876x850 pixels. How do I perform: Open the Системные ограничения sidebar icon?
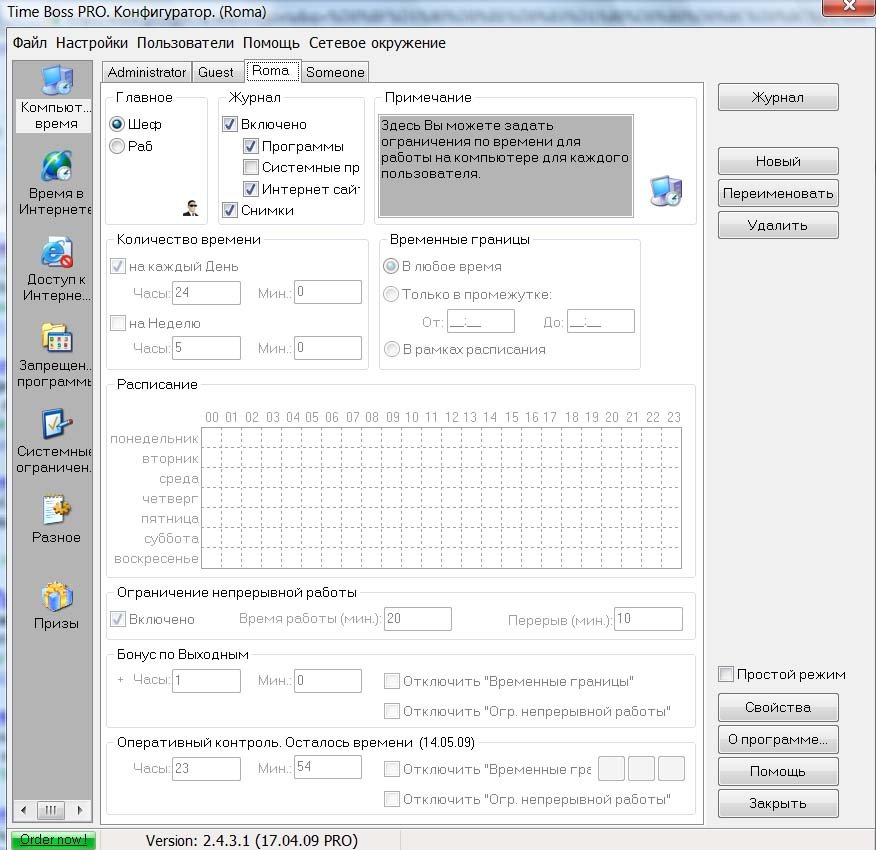coord(56,424)
